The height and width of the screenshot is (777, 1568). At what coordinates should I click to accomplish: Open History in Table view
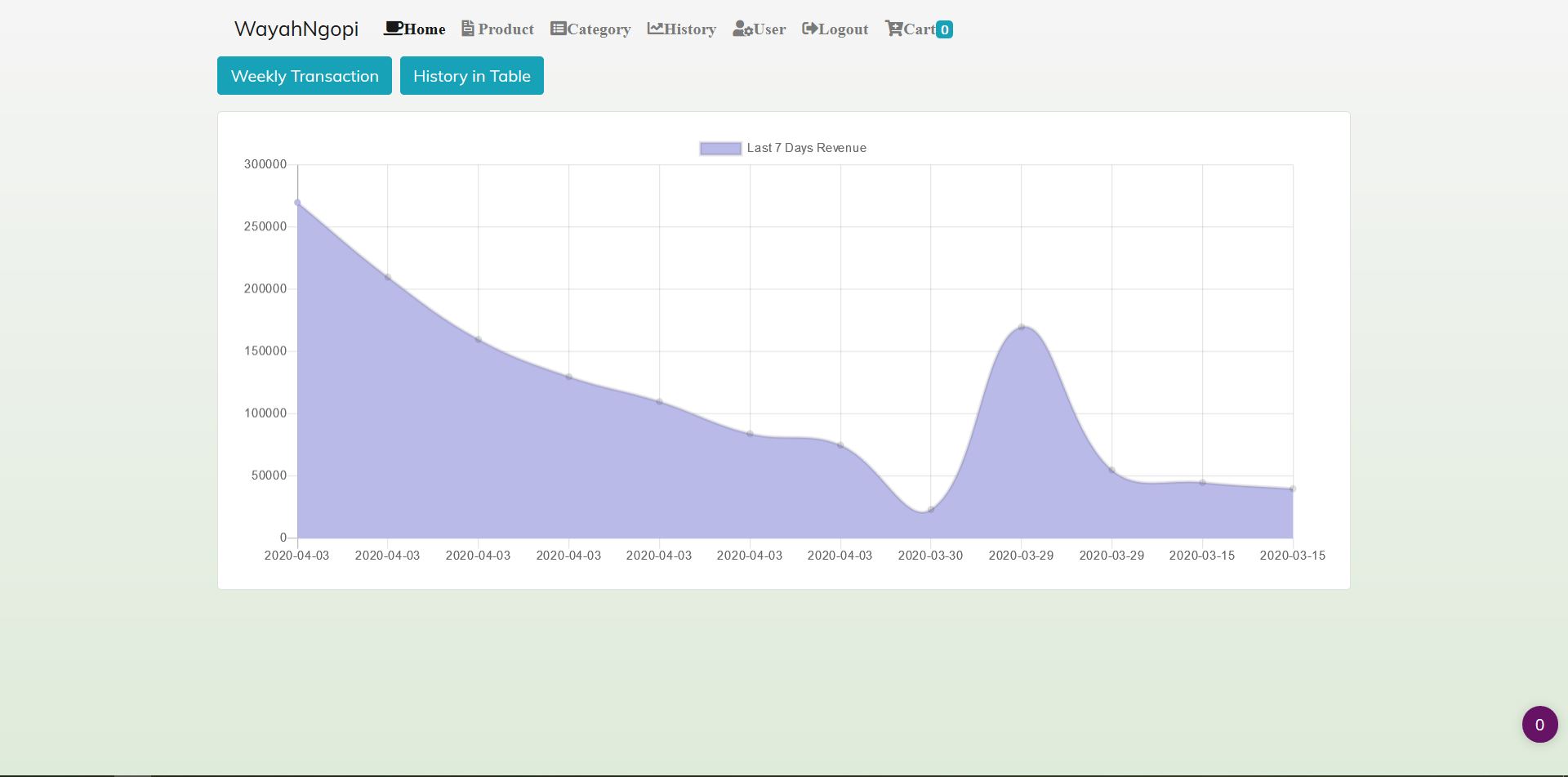472,76
